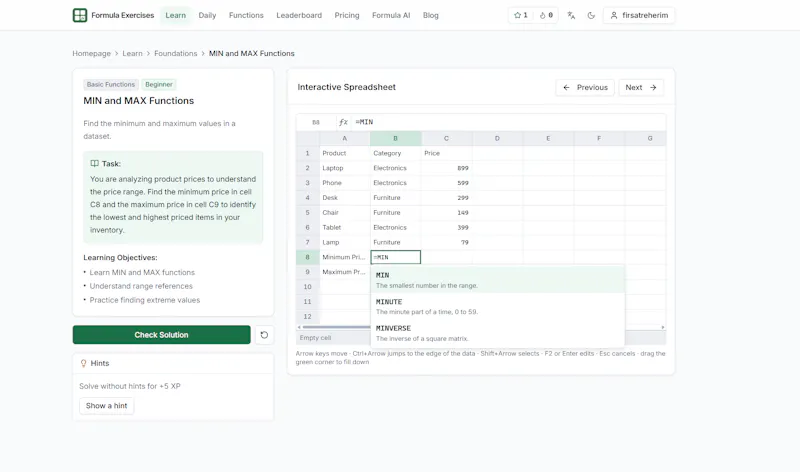Image resolution: width=800 pixels, height=472 pixels.
Task: Click the cell containing Lamp
Action: (x=345, y=242)
